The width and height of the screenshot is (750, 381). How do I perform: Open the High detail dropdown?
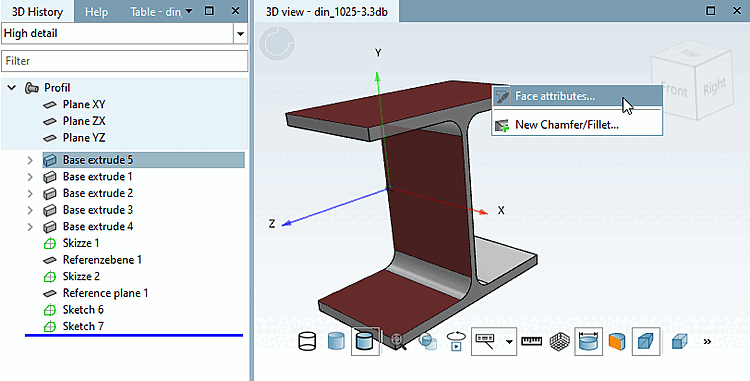coord(240,34)
